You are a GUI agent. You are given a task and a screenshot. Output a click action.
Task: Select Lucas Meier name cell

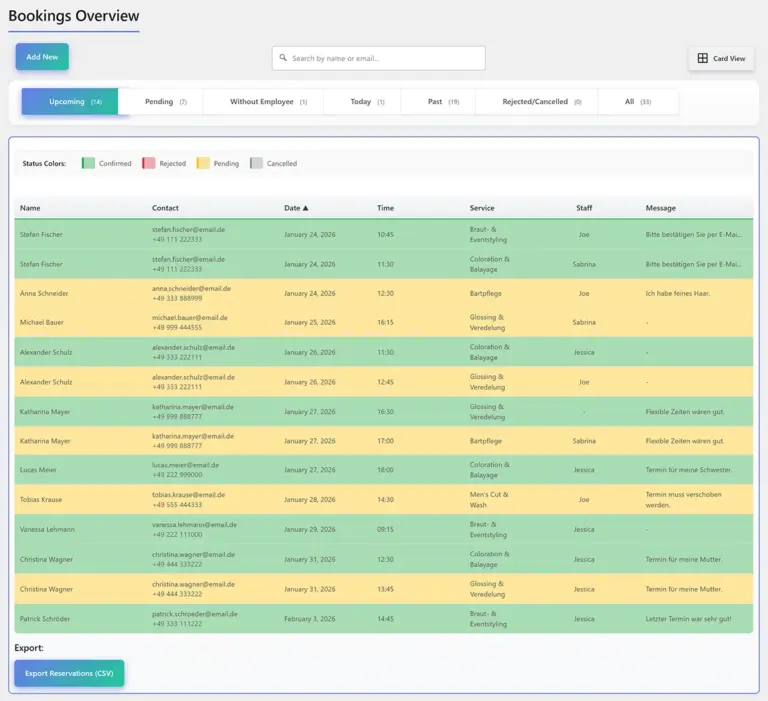[x=38, y=470]
